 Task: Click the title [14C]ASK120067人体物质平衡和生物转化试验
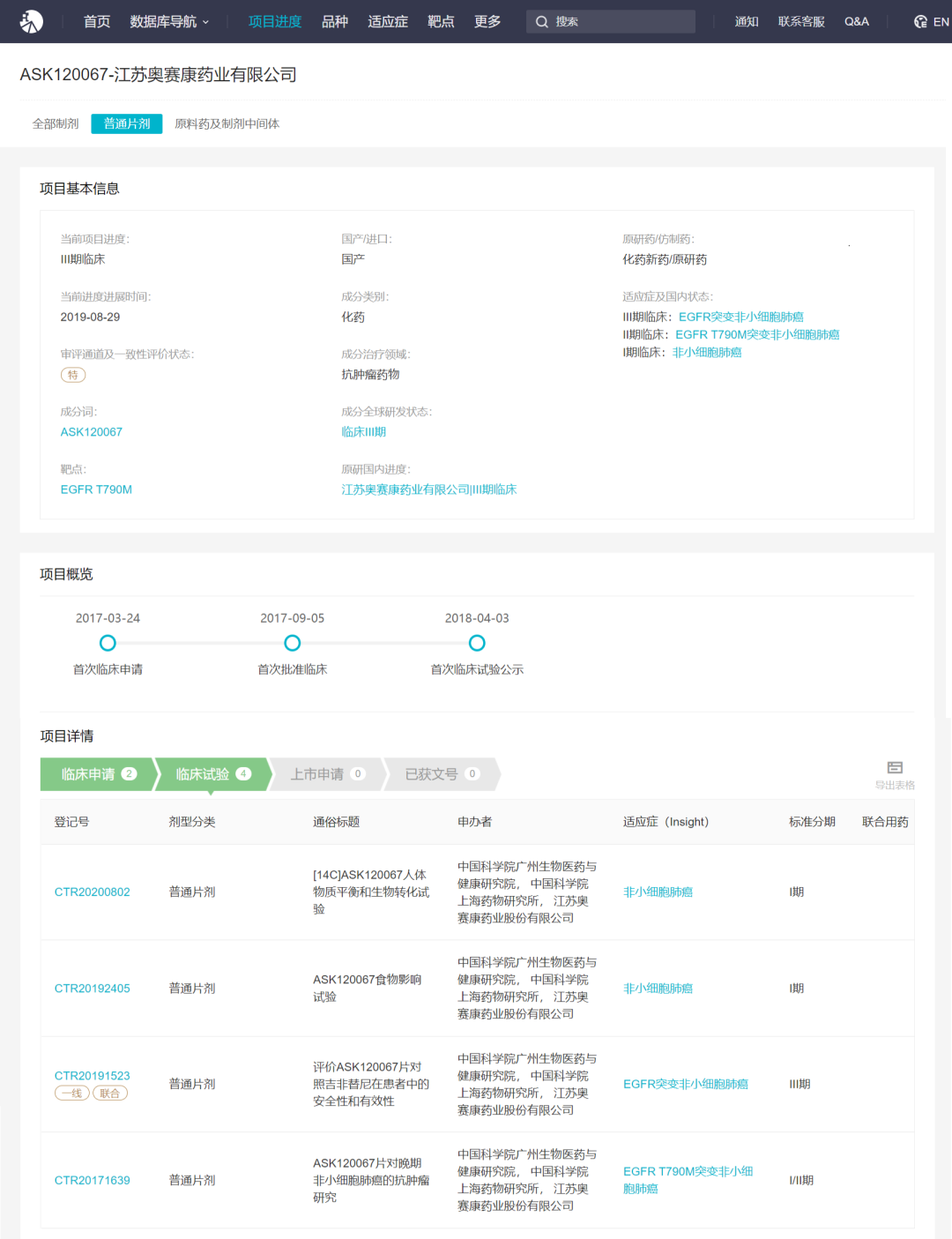tap(371, 892)
